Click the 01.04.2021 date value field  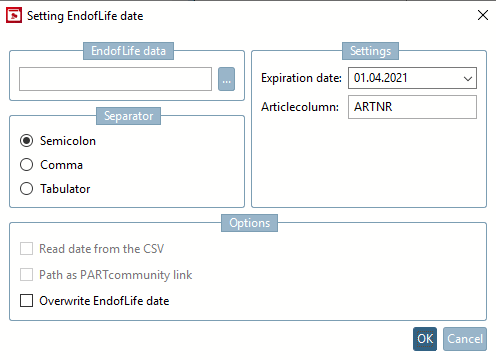412,78
